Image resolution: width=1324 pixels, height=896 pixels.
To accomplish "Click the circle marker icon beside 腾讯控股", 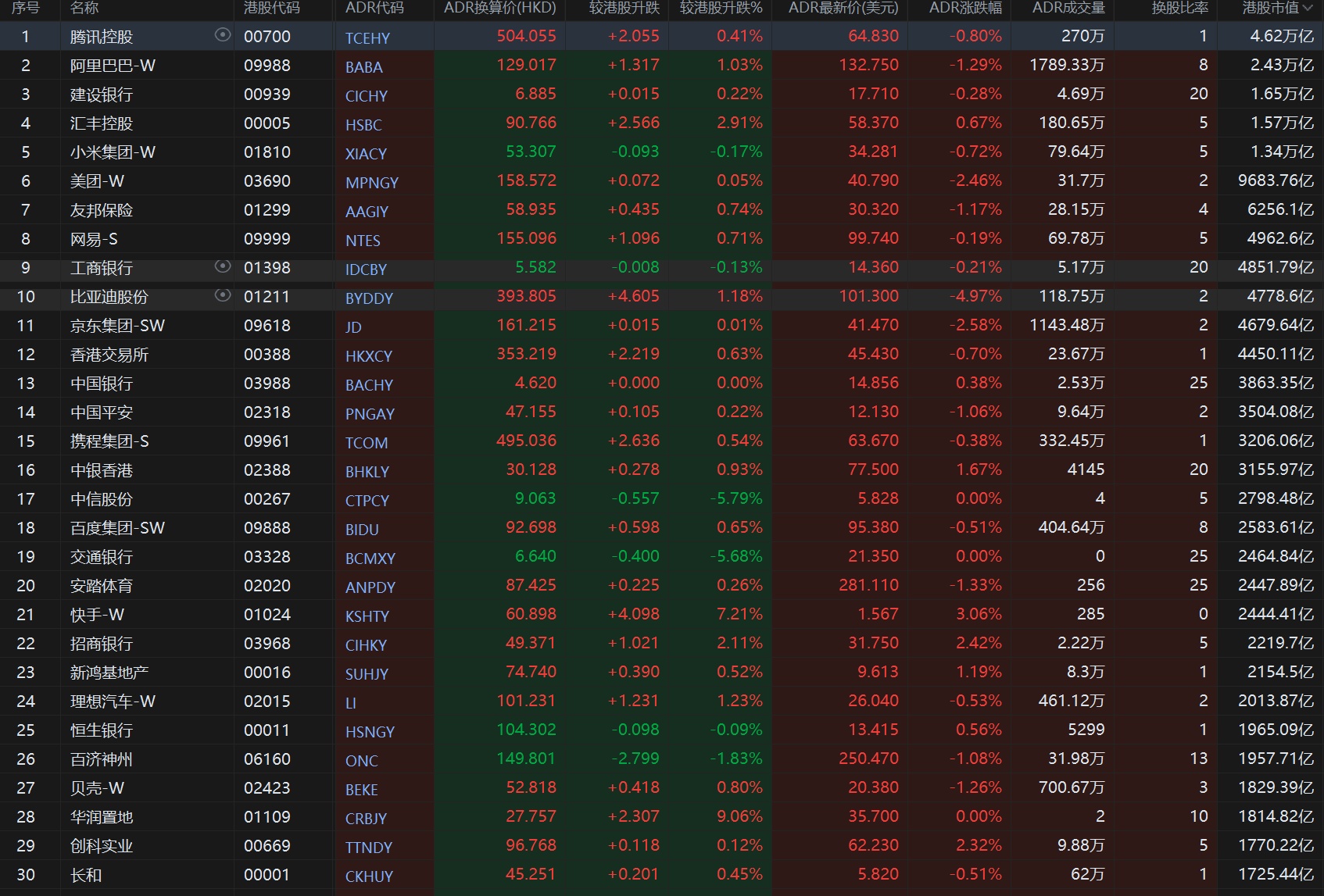I will coord(223,34).
